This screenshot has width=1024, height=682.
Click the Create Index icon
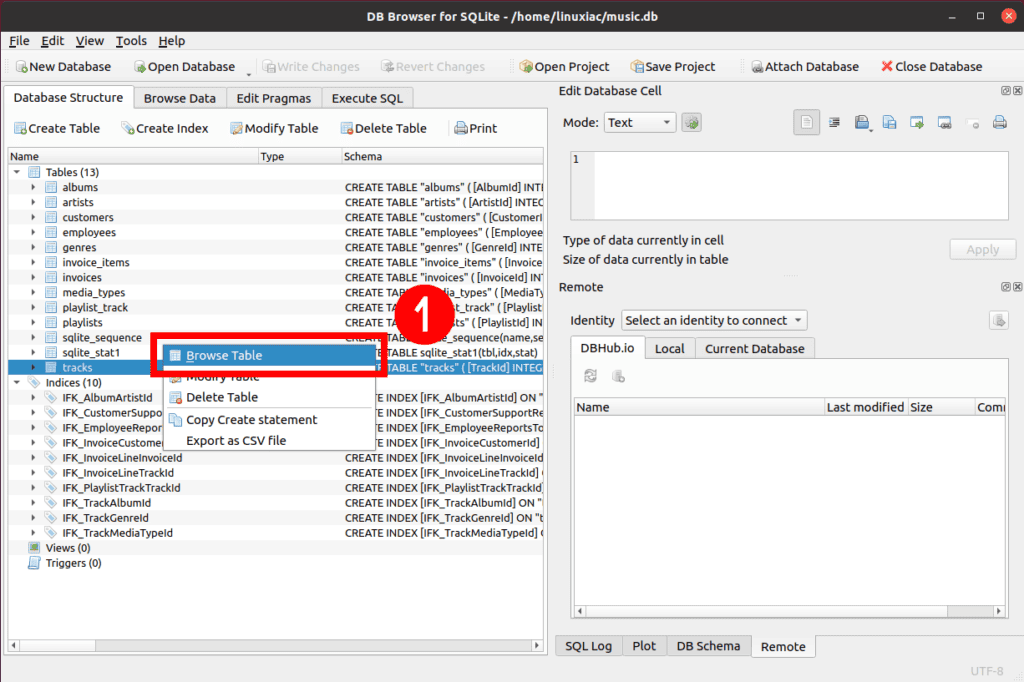coord(128,128)
